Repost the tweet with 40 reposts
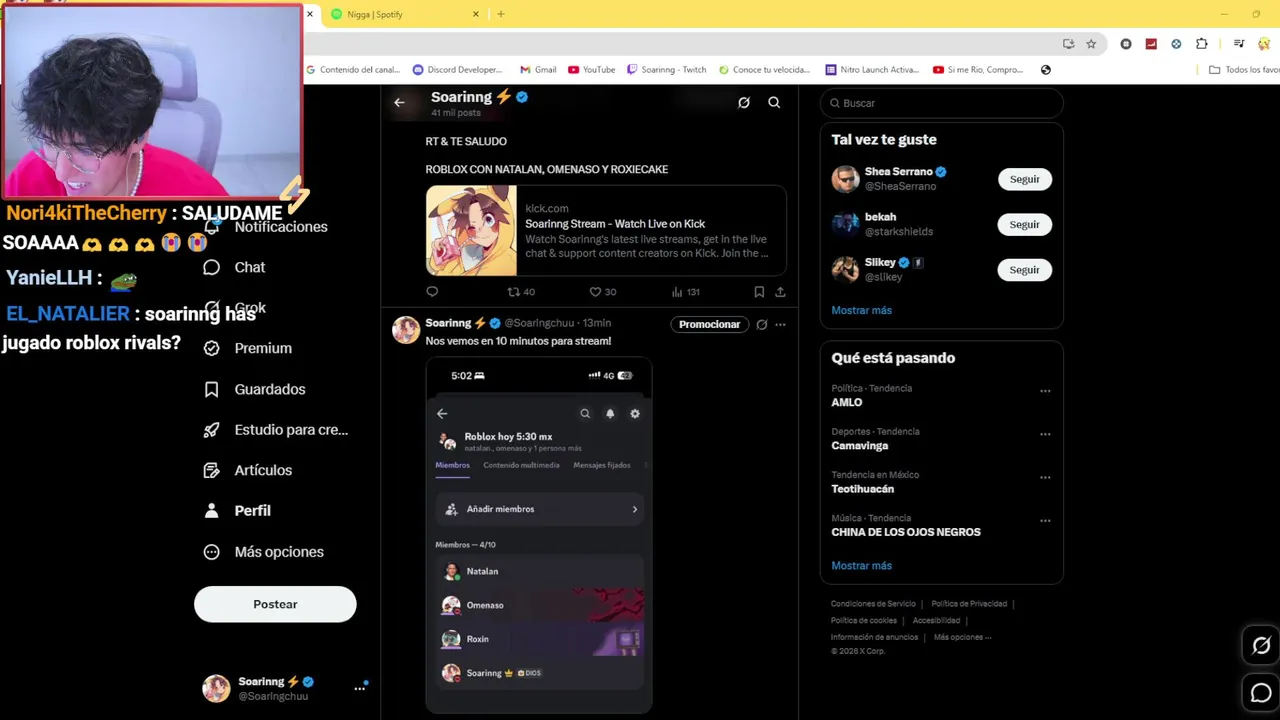 pos(521,292)
